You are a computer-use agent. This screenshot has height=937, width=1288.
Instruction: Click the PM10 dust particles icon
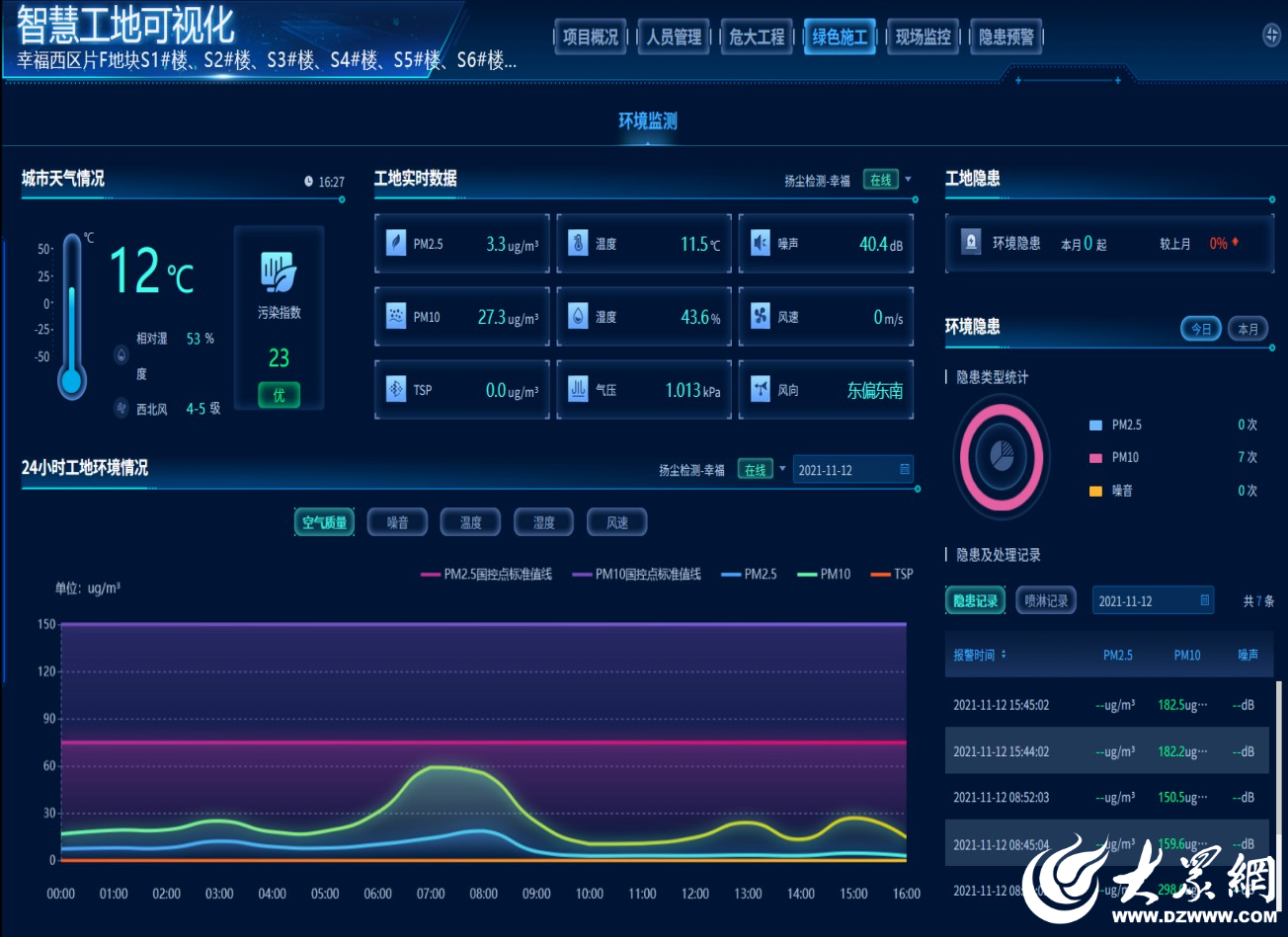tap(396, 316)
